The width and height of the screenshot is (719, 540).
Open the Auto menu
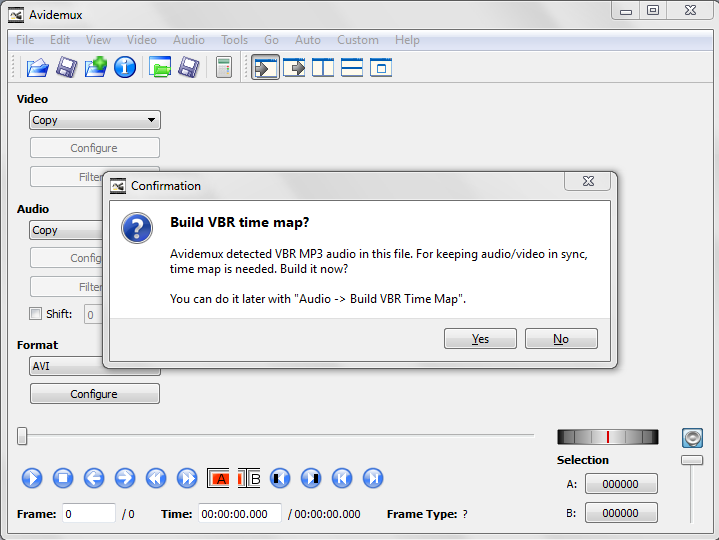(308, 40)
